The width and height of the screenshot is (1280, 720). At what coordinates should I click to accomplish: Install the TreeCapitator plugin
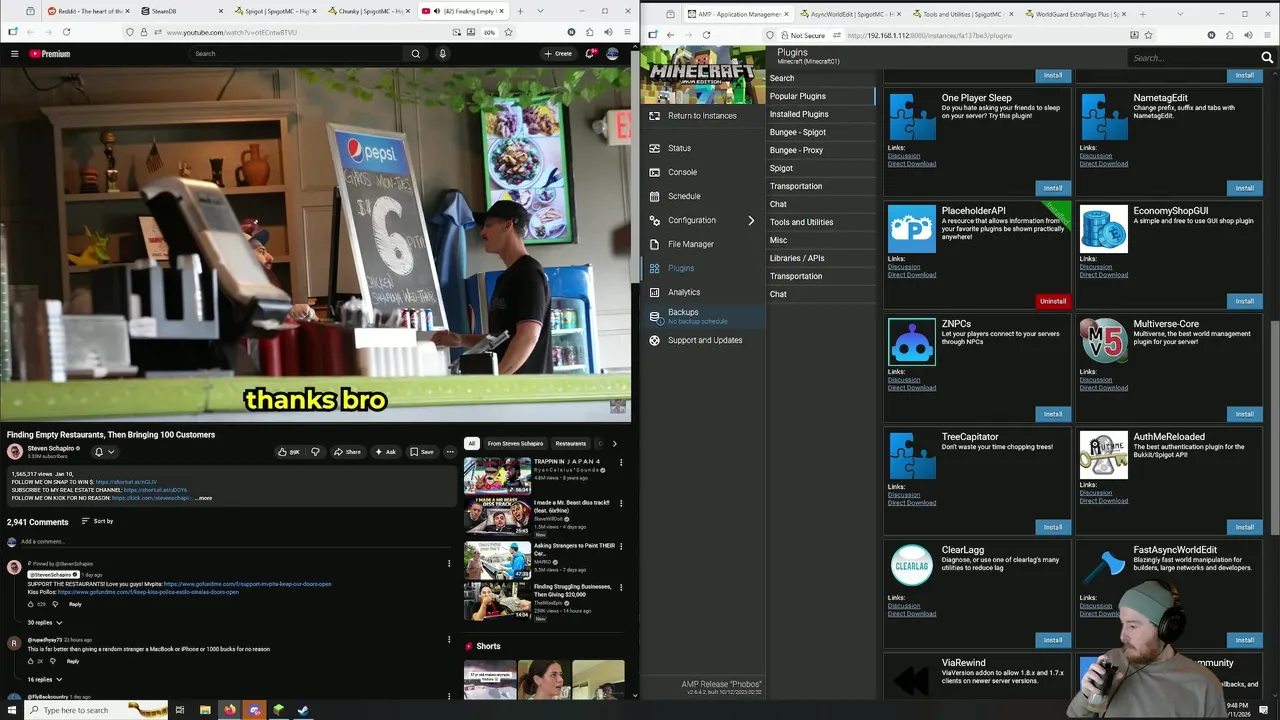(1053, 527)
